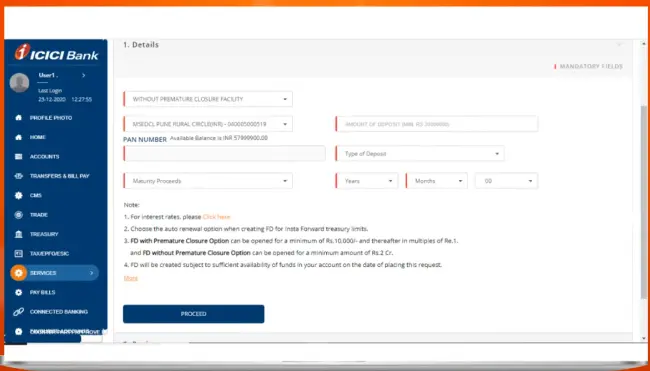Click the Accounts icon in sidebar
The image size is (650, 371).
pos(18,157)
